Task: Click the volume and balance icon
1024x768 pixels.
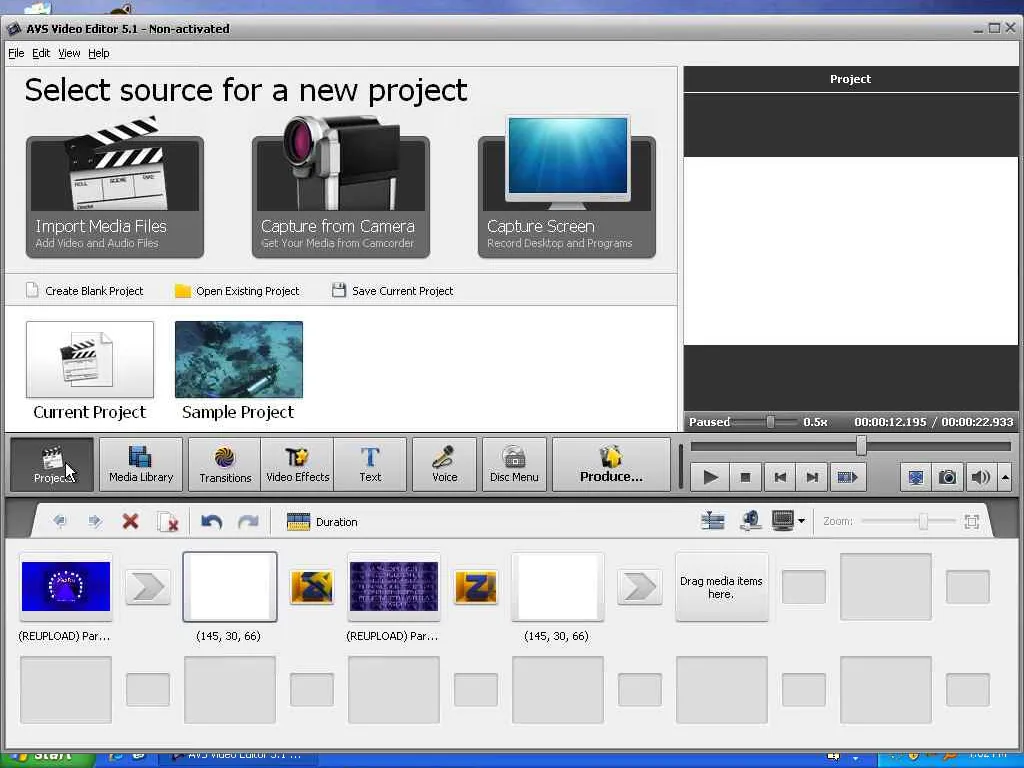Action: point(750,520)
